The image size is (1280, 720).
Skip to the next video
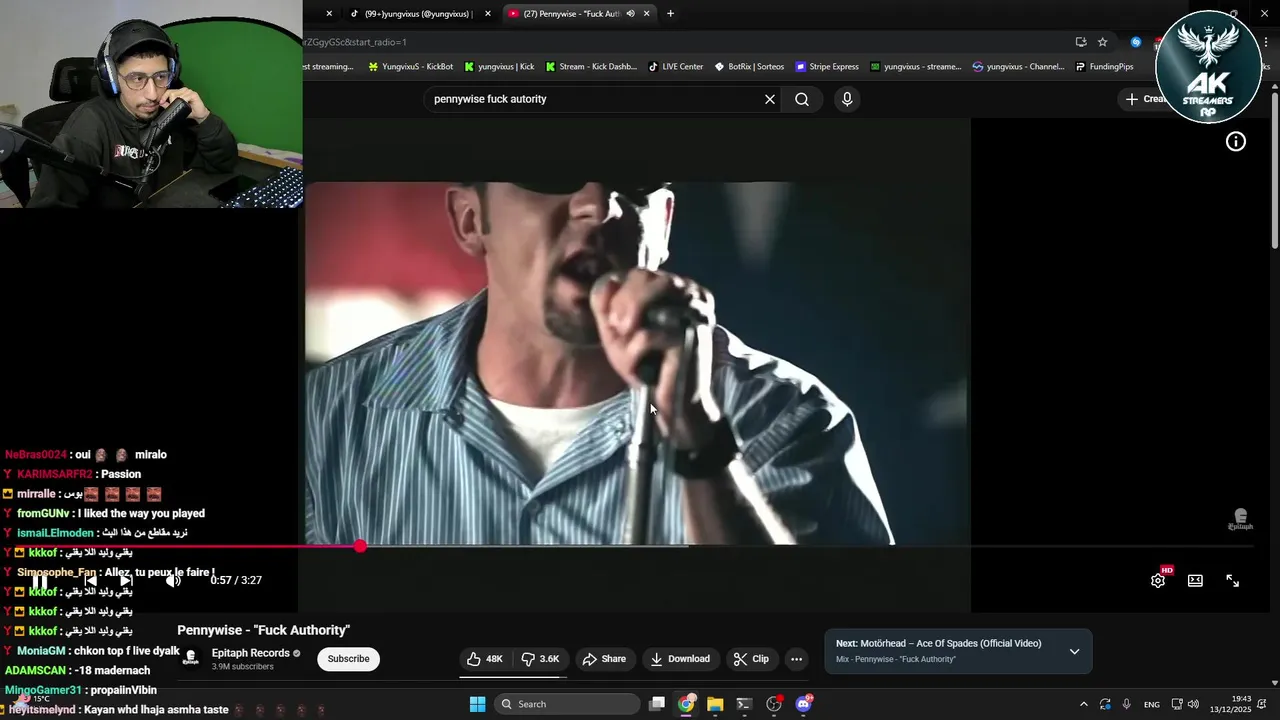[126, 580]
